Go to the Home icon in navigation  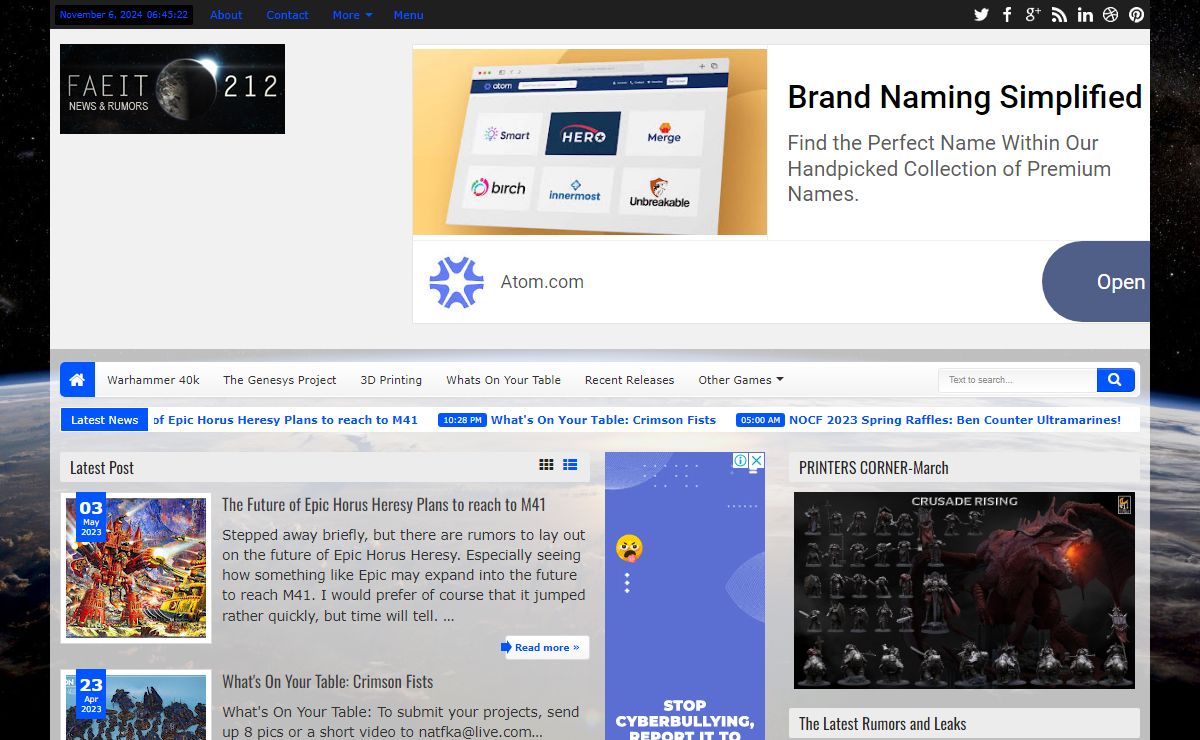tap(77, 380)
